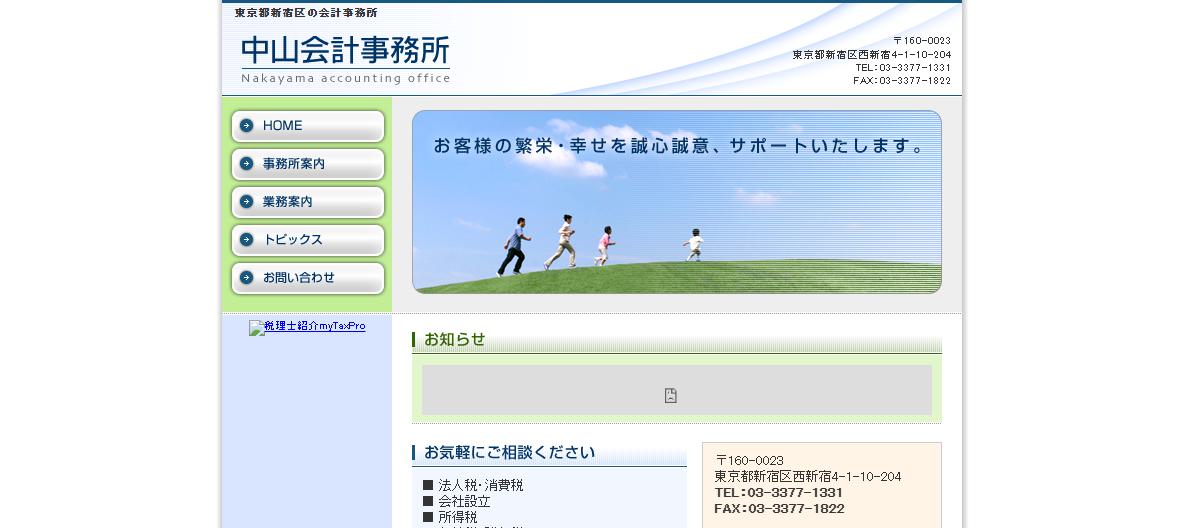Open the 業務案内 menu item
Viewport: 1184px width, 528px height.
tap(308, 202)
